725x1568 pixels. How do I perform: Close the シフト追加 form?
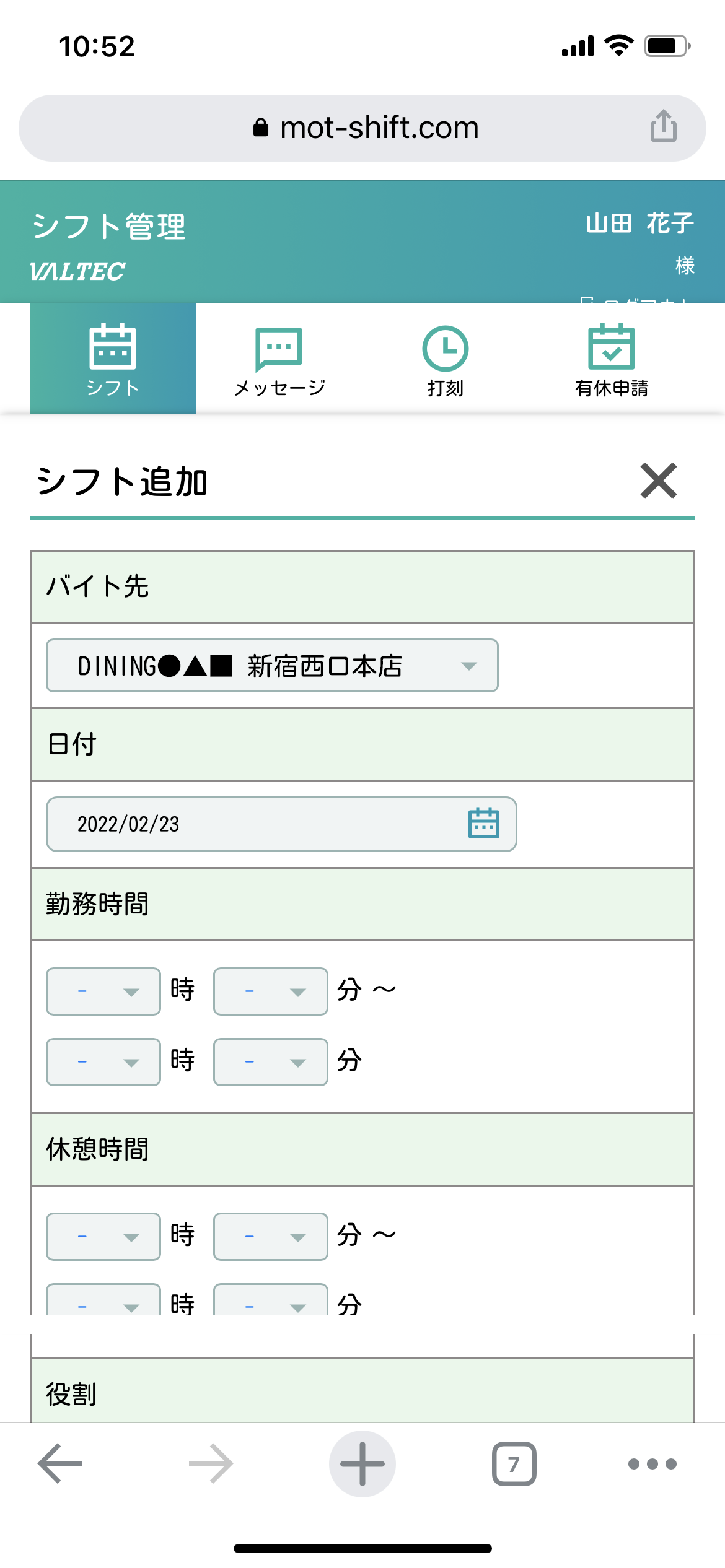[658, 481]
